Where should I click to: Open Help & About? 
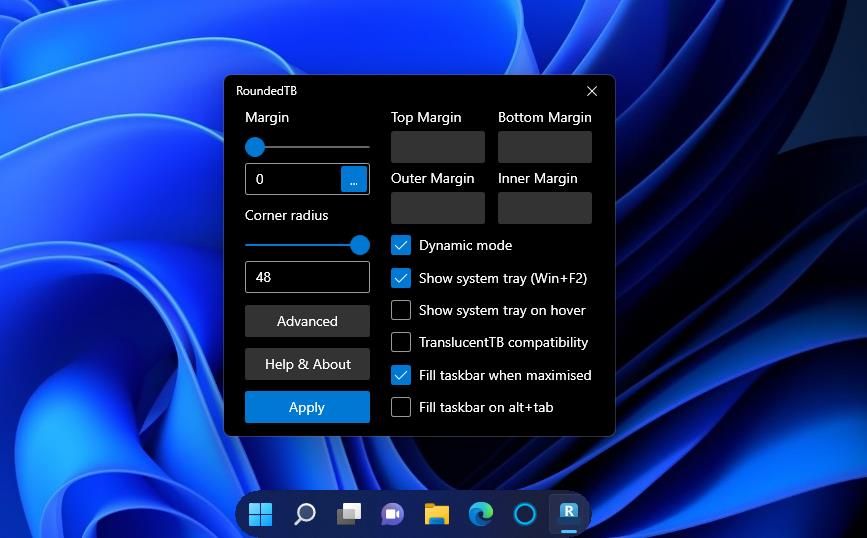[307, 364]
